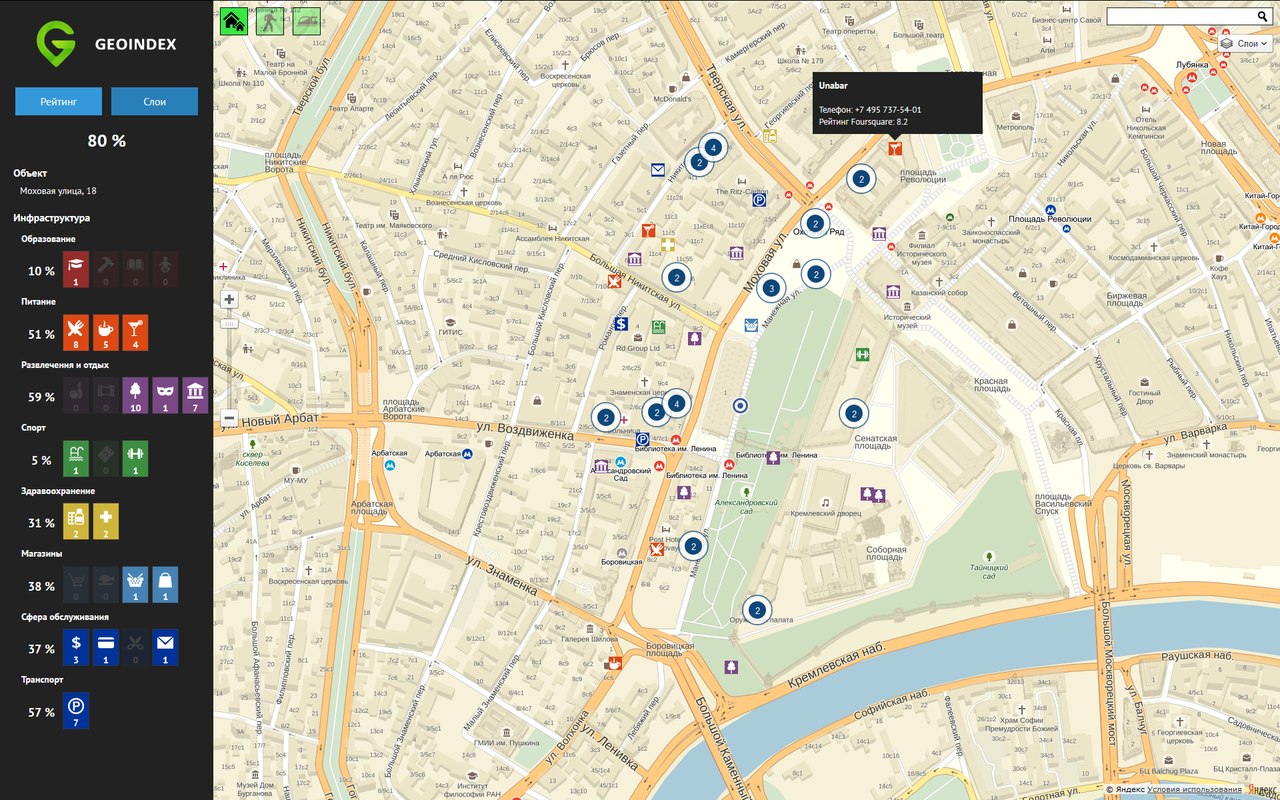
Task: Switch to train transport mode
Action: (306, 21)
